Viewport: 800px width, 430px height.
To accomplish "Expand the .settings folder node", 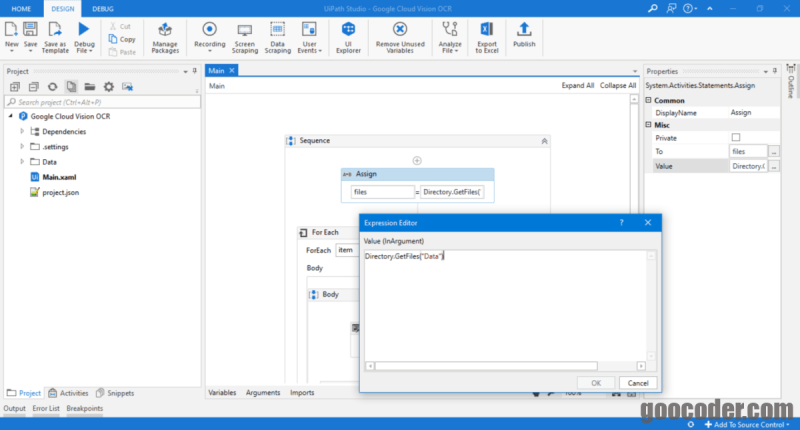I will (x=22, y=146).
